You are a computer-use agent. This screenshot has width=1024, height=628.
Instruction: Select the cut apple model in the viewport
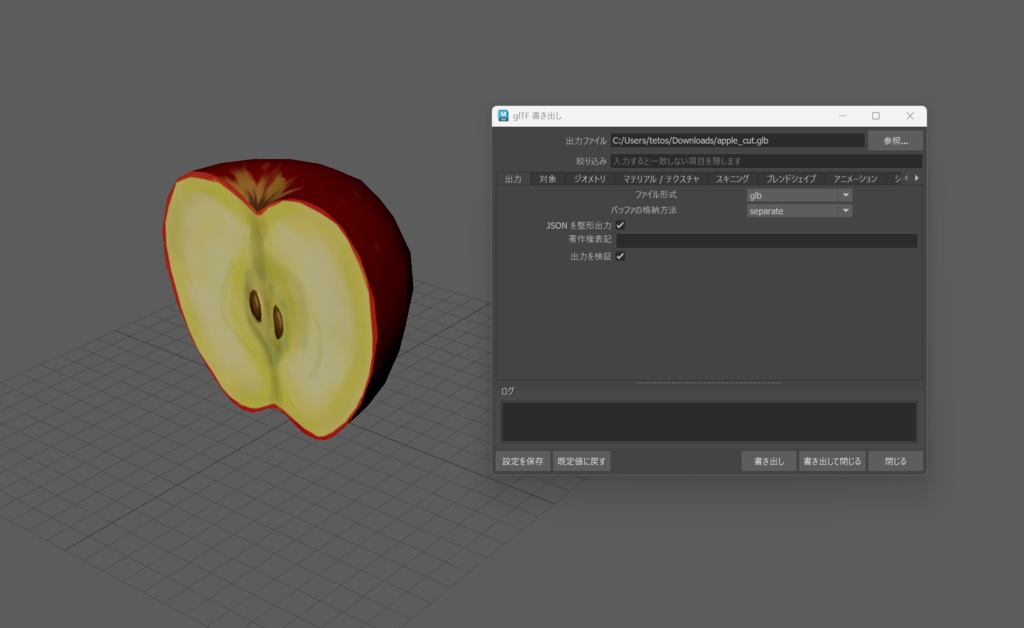pyautogui.click(x=287, y=297)
